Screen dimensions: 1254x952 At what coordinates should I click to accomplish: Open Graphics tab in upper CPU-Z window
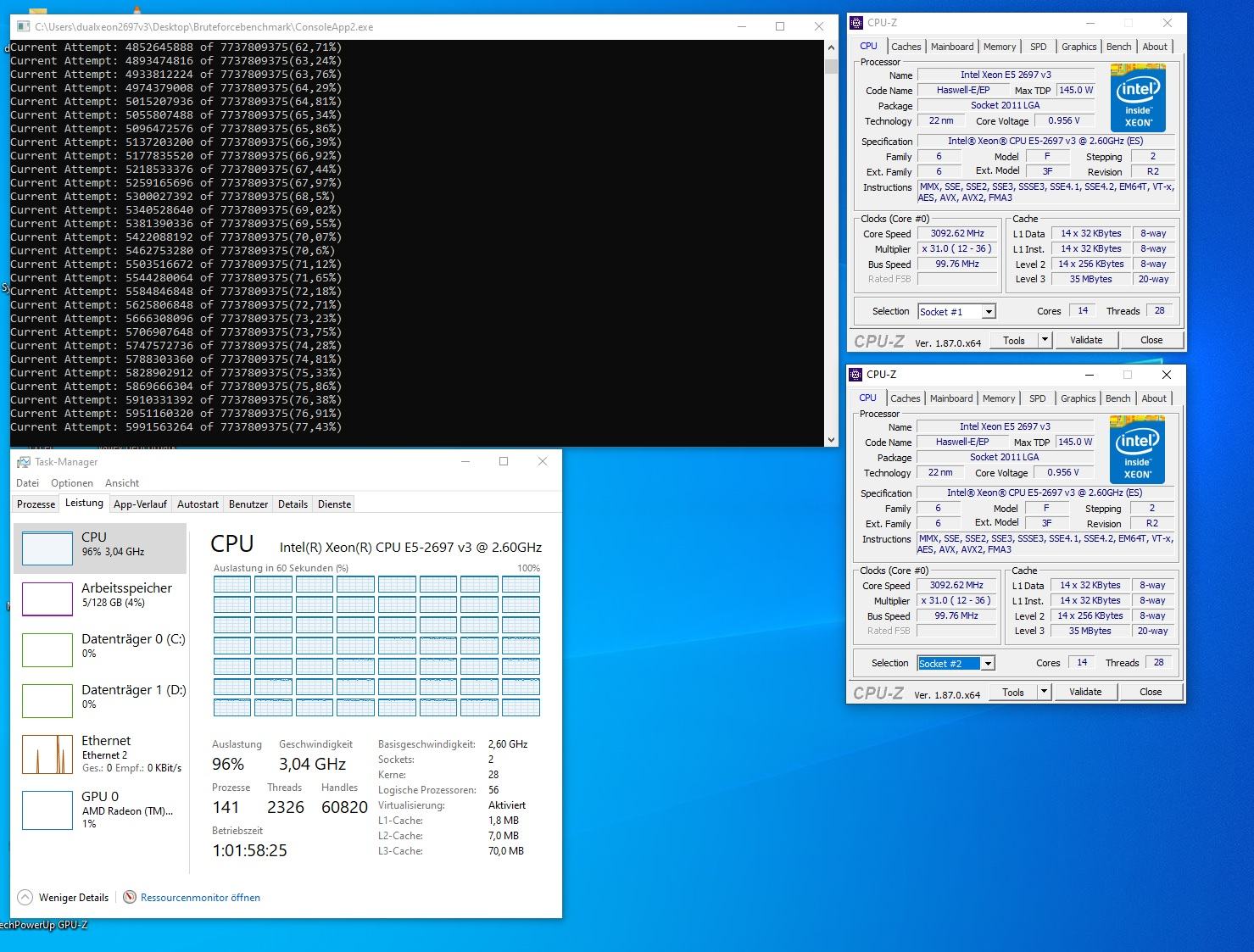click(x=1079, y=47)
